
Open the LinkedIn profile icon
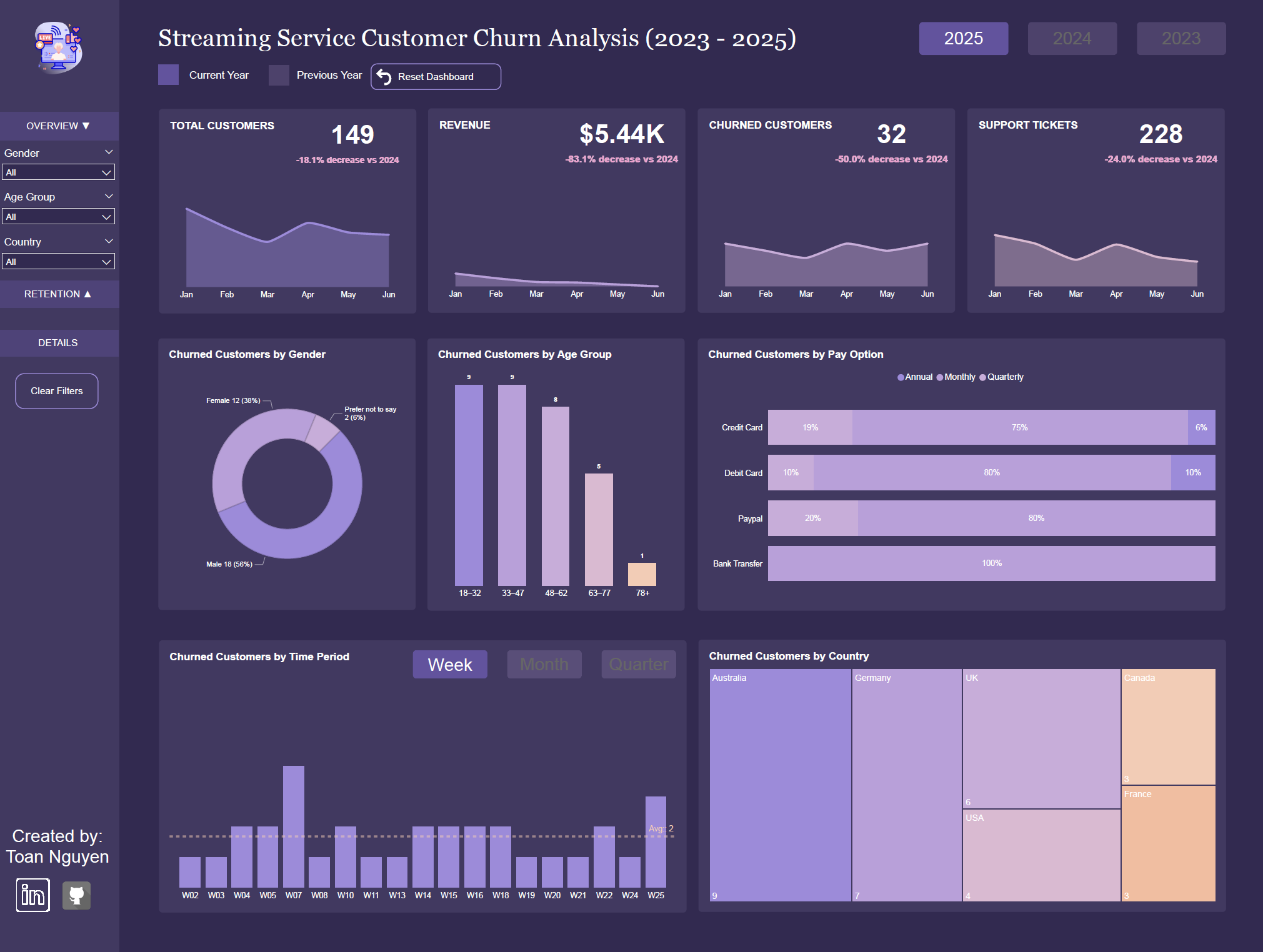33,895
